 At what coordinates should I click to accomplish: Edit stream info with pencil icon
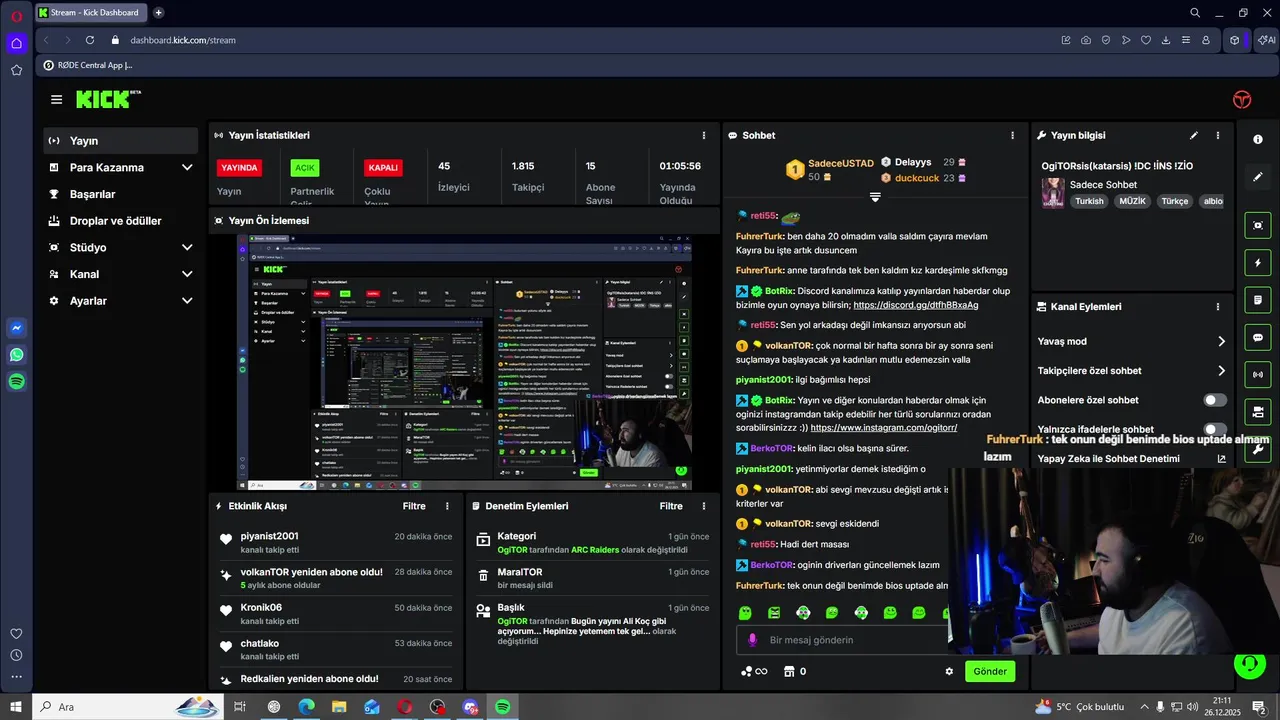click(x=1193, y=135)
